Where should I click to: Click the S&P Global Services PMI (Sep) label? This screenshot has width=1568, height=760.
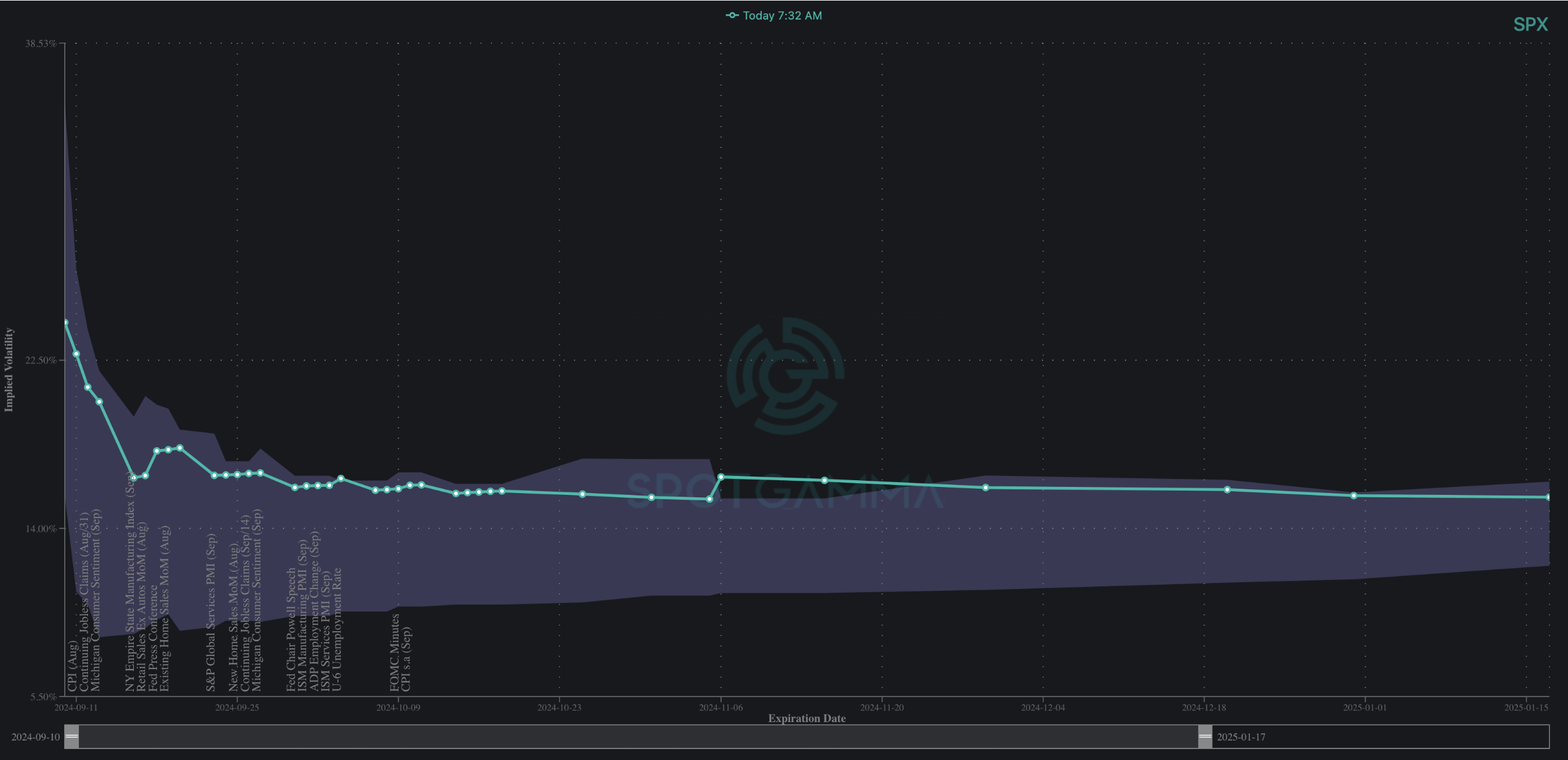(211, 613)
